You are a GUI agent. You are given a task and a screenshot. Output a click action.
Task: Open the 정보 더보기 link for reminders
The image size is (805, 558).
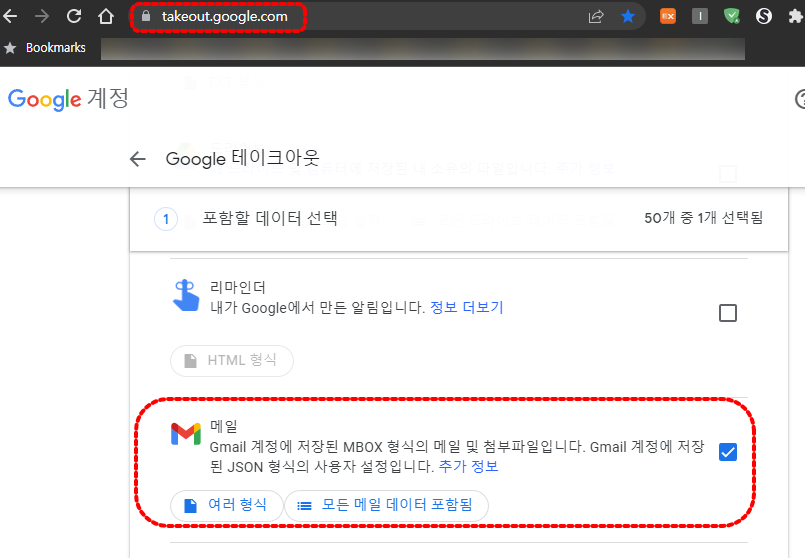[x=467, y=307]
